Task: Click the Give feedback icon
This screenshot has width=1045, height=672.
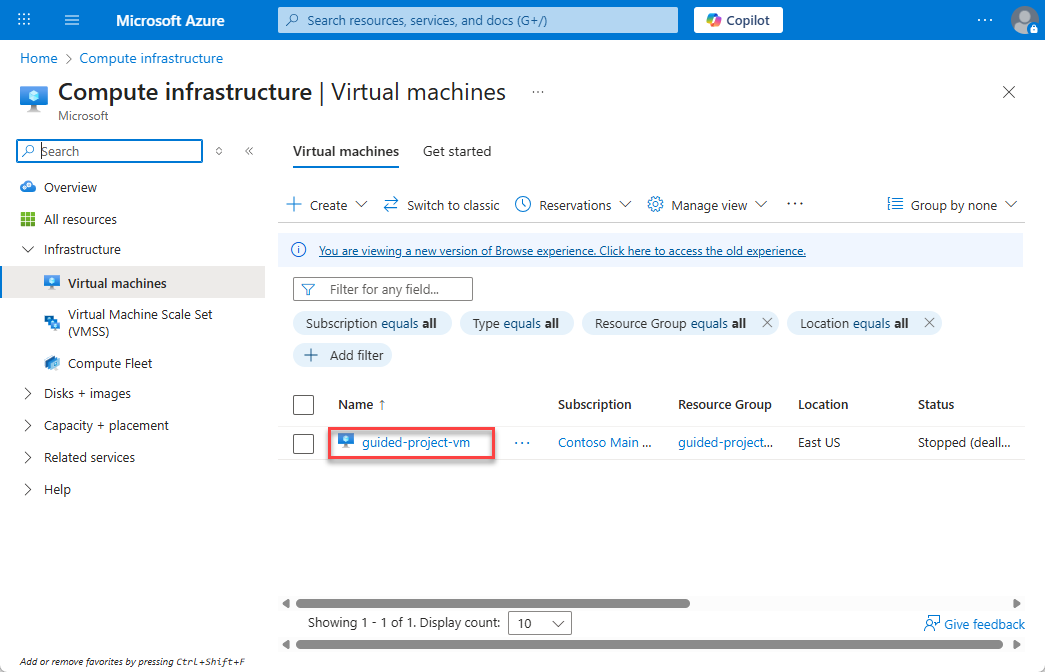Action: [x=931, y=623]
